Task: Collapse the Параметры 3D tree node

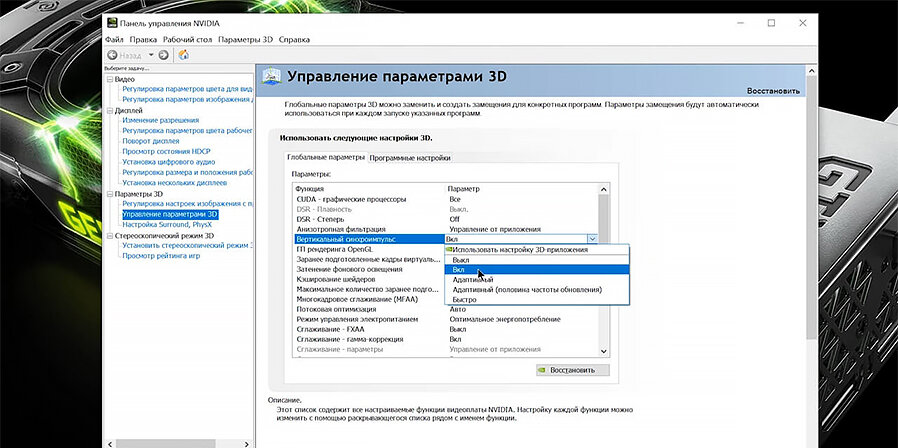Action: point(110,194)
